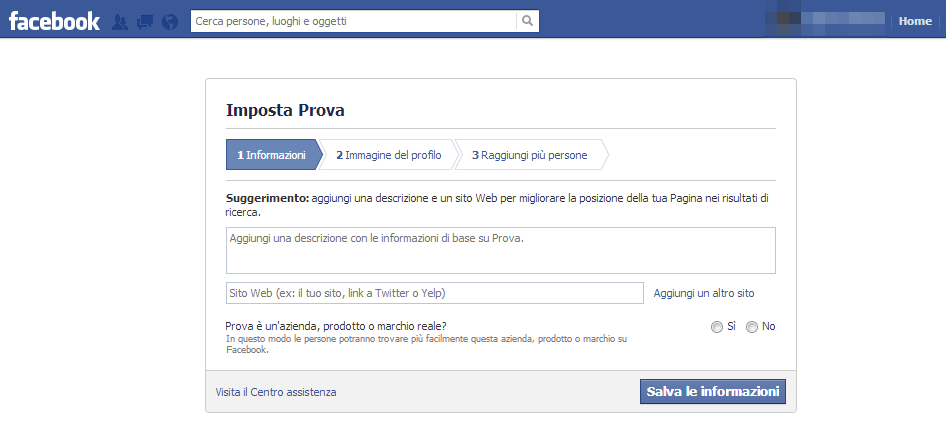Choose the No radio button

pyautogui.click(x=752, y=327)
